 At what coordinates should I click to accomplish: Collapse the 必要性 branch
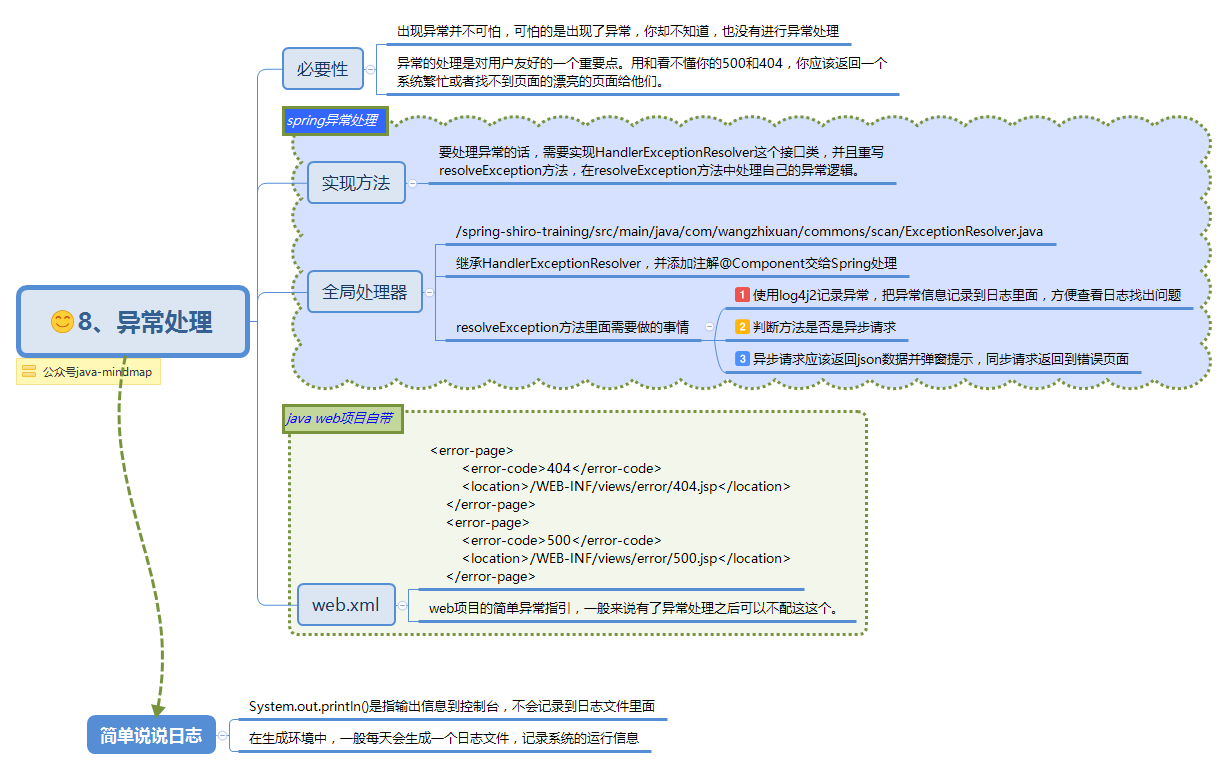click(370, 69)
